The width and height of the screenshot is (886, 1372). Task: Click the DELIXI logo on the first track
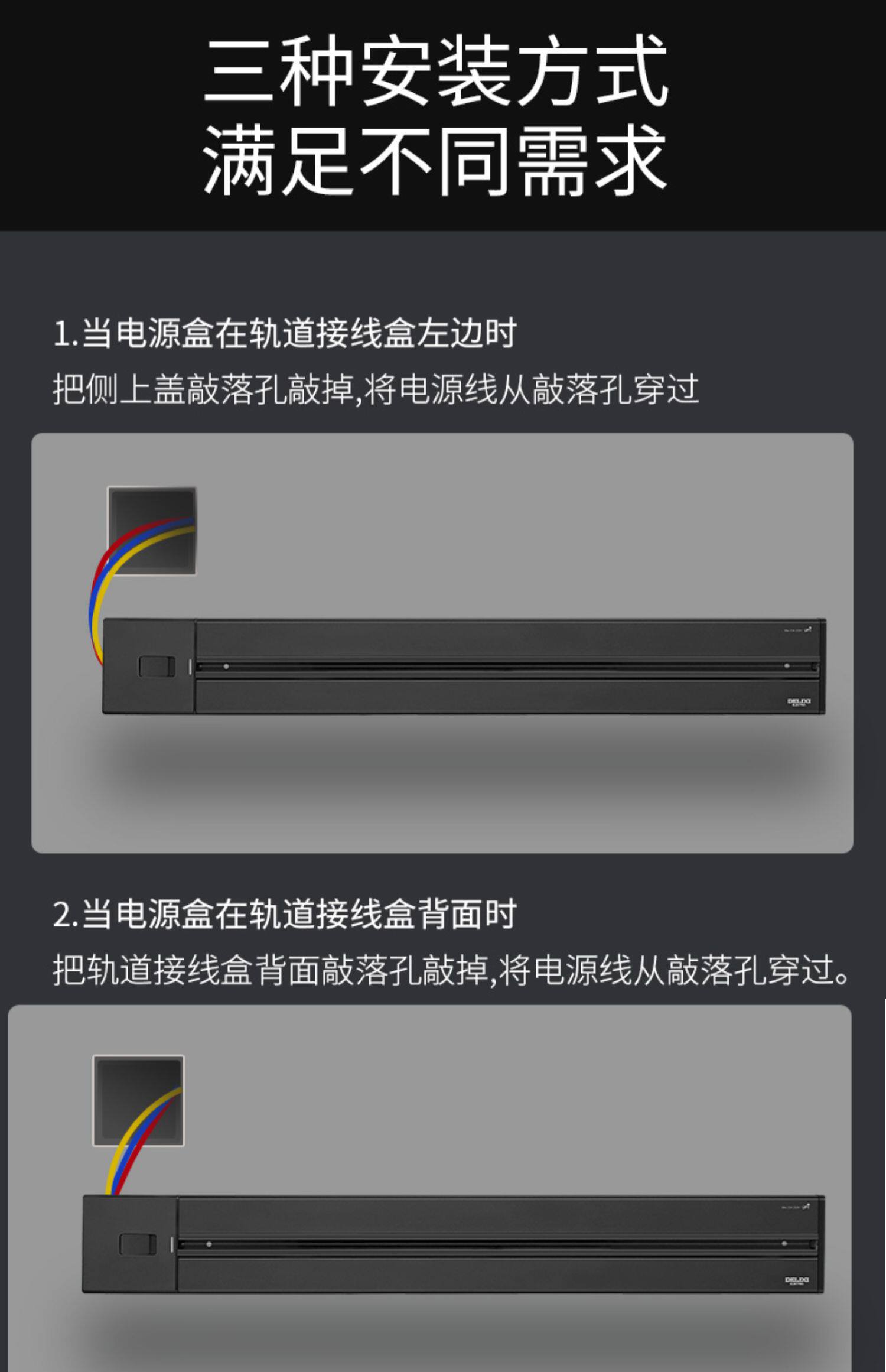coord(799,702)
